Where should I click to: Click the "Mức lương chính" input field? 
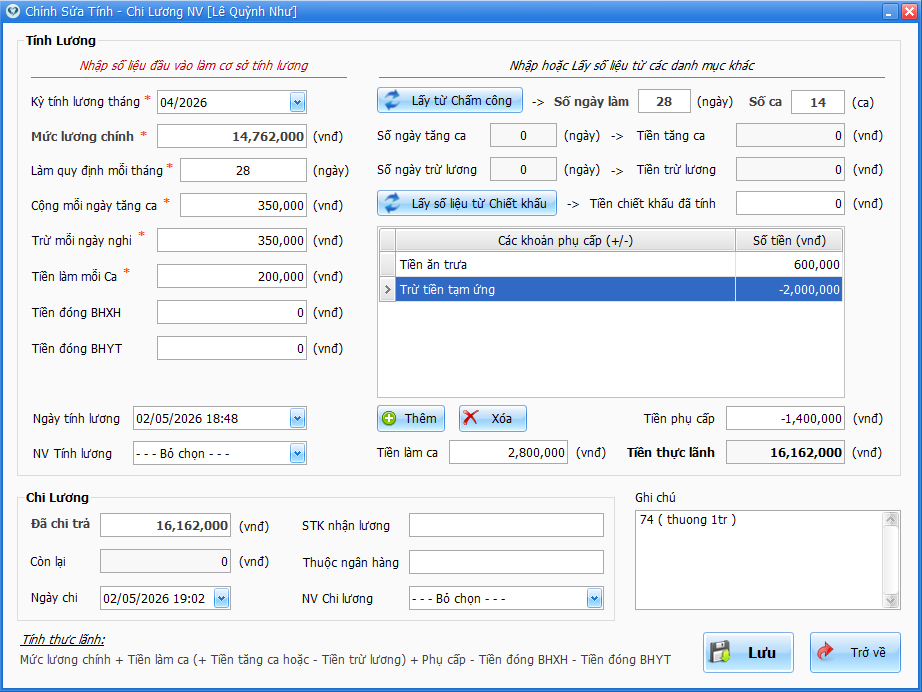pyautogui.click(x=232, y=136)
